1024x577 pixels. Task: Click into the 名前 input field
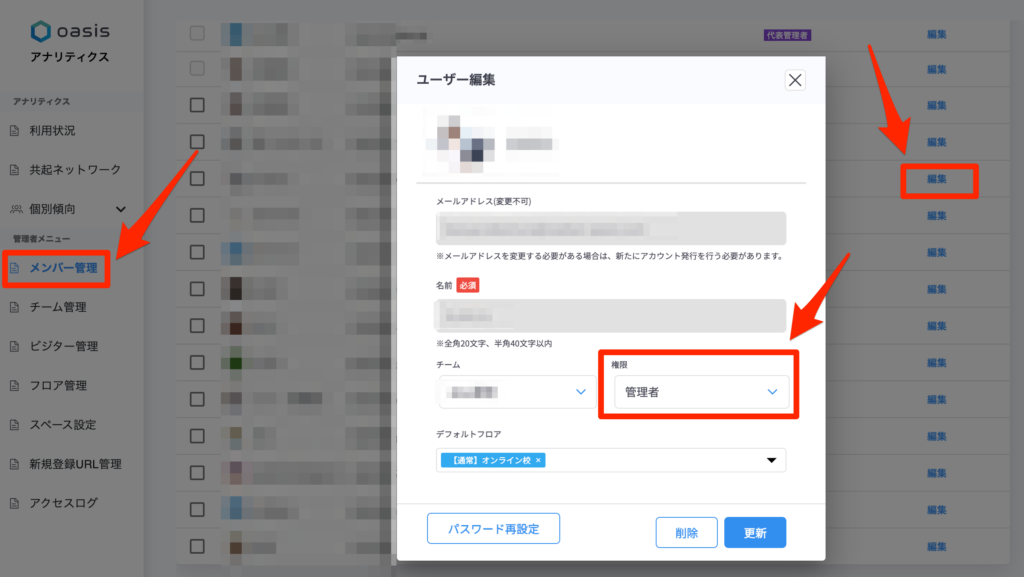[611, 316]
